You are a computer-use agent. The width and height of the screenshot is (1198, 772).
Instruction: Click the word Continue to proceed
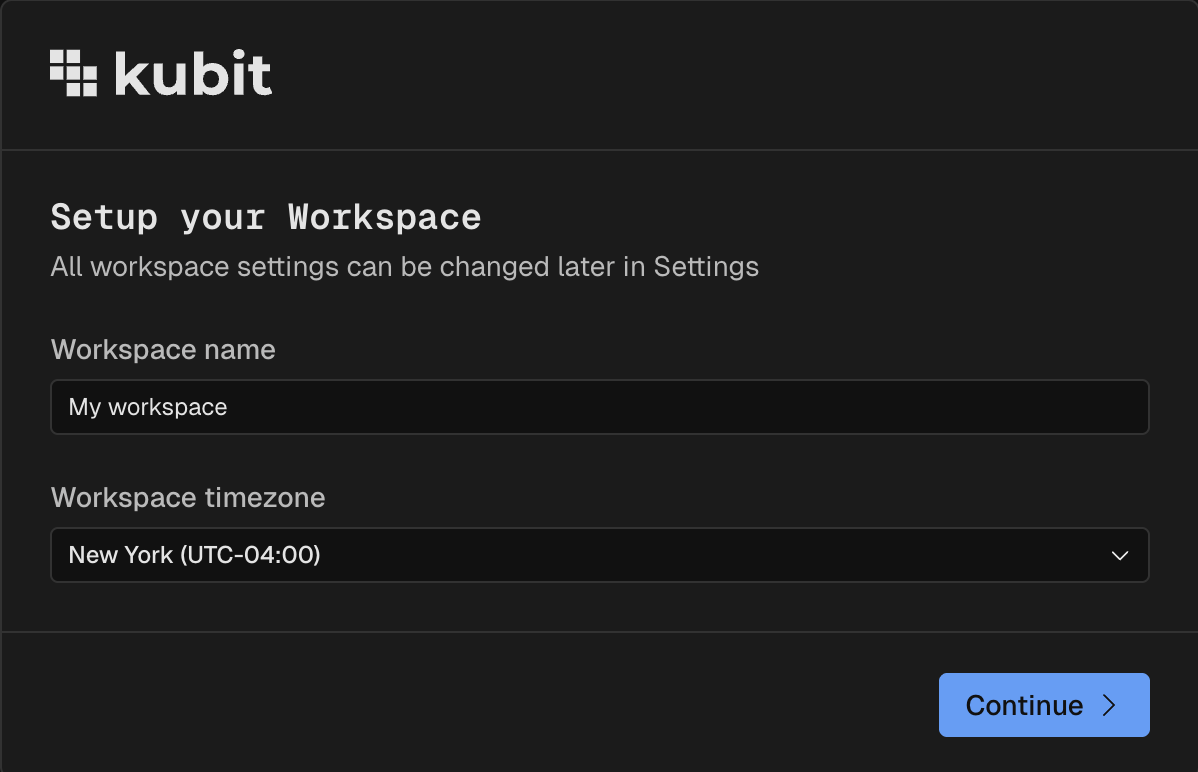pos(1024,706)
